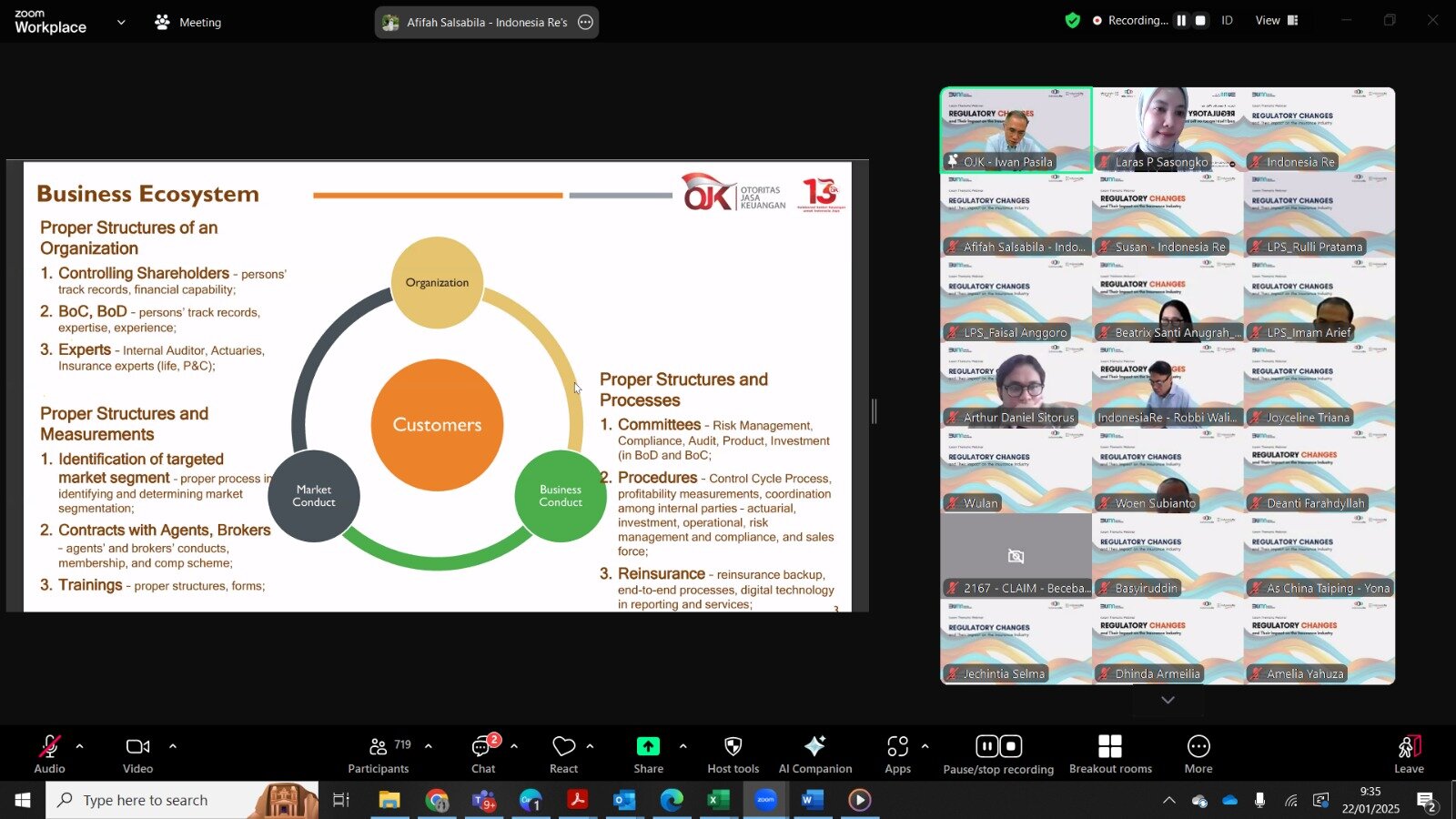This screenshot has width=1456, height=819.
Task: Open Afifah Salsabila share options ellipsis
Action: click(586, 22)
